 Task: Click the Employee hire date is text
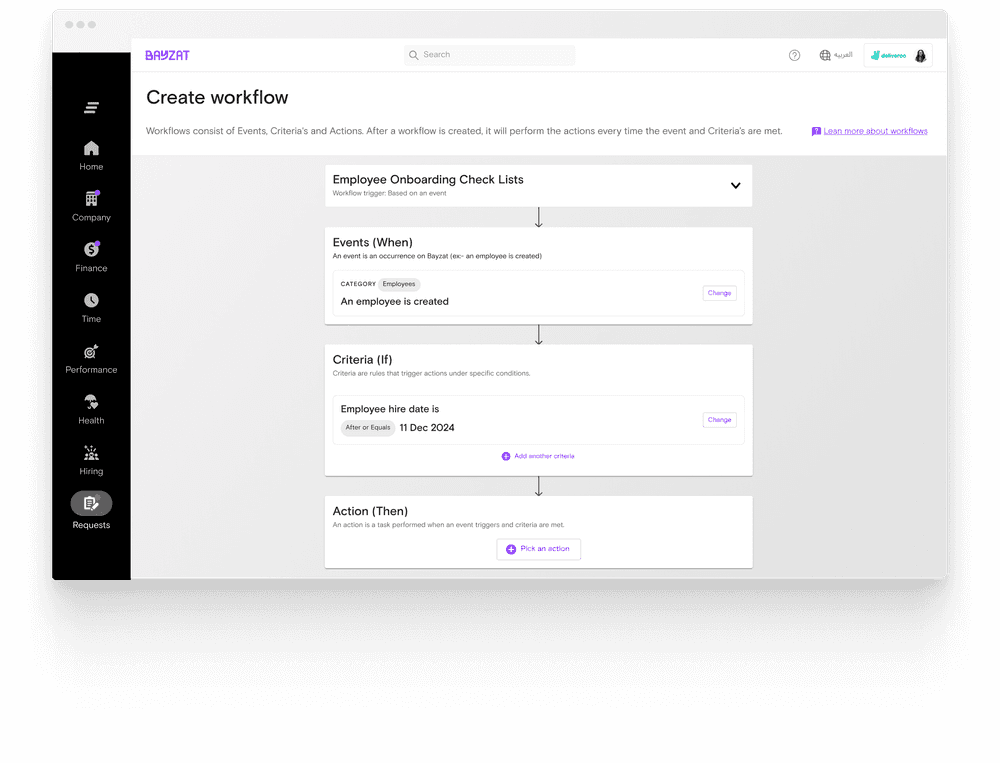(x=390, y=409)
